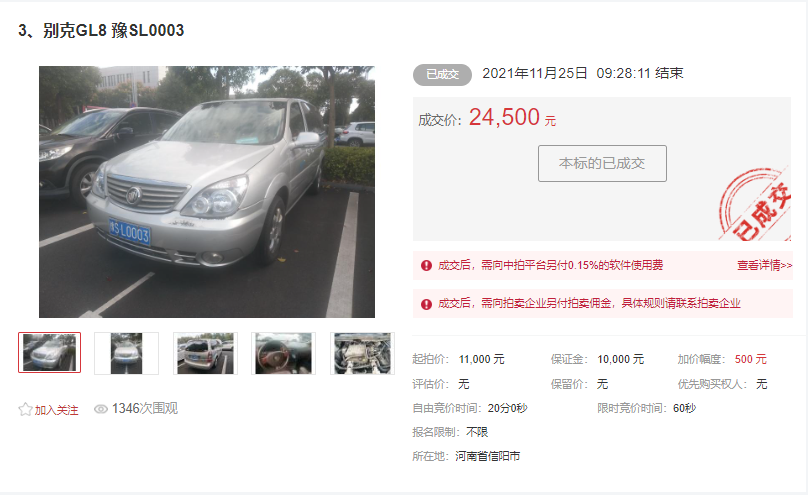
Task: Open the main Buick GL8 photo
Action: pos(207,192)
